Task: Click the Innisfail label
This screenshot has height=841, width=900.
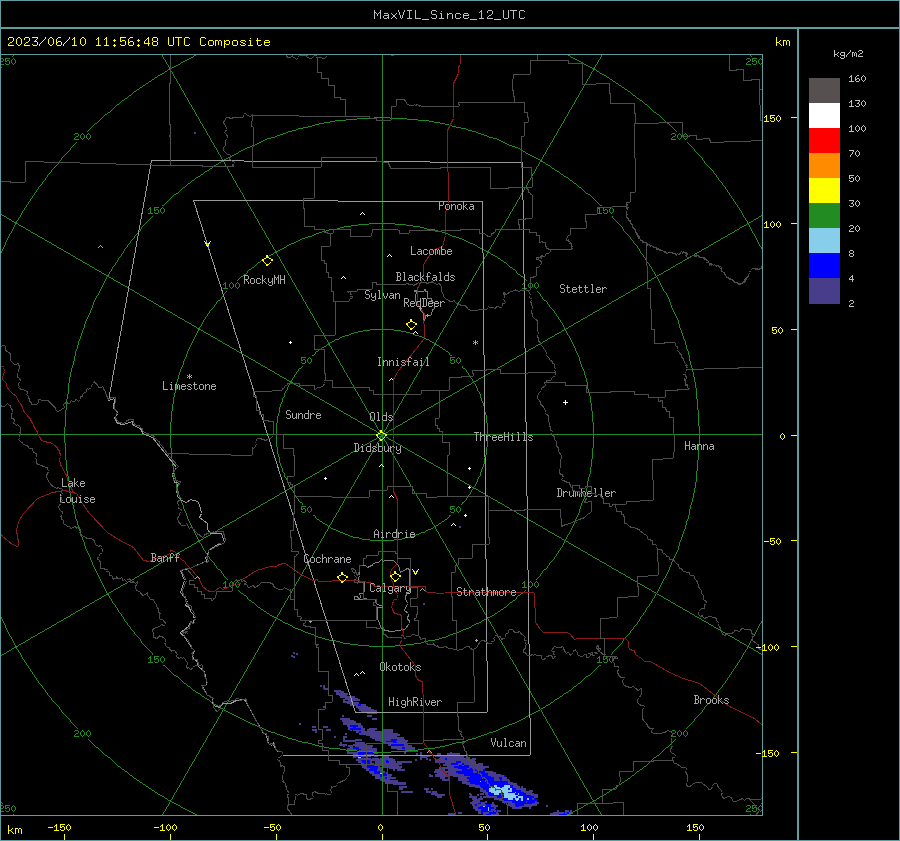Action: (403, 362)
